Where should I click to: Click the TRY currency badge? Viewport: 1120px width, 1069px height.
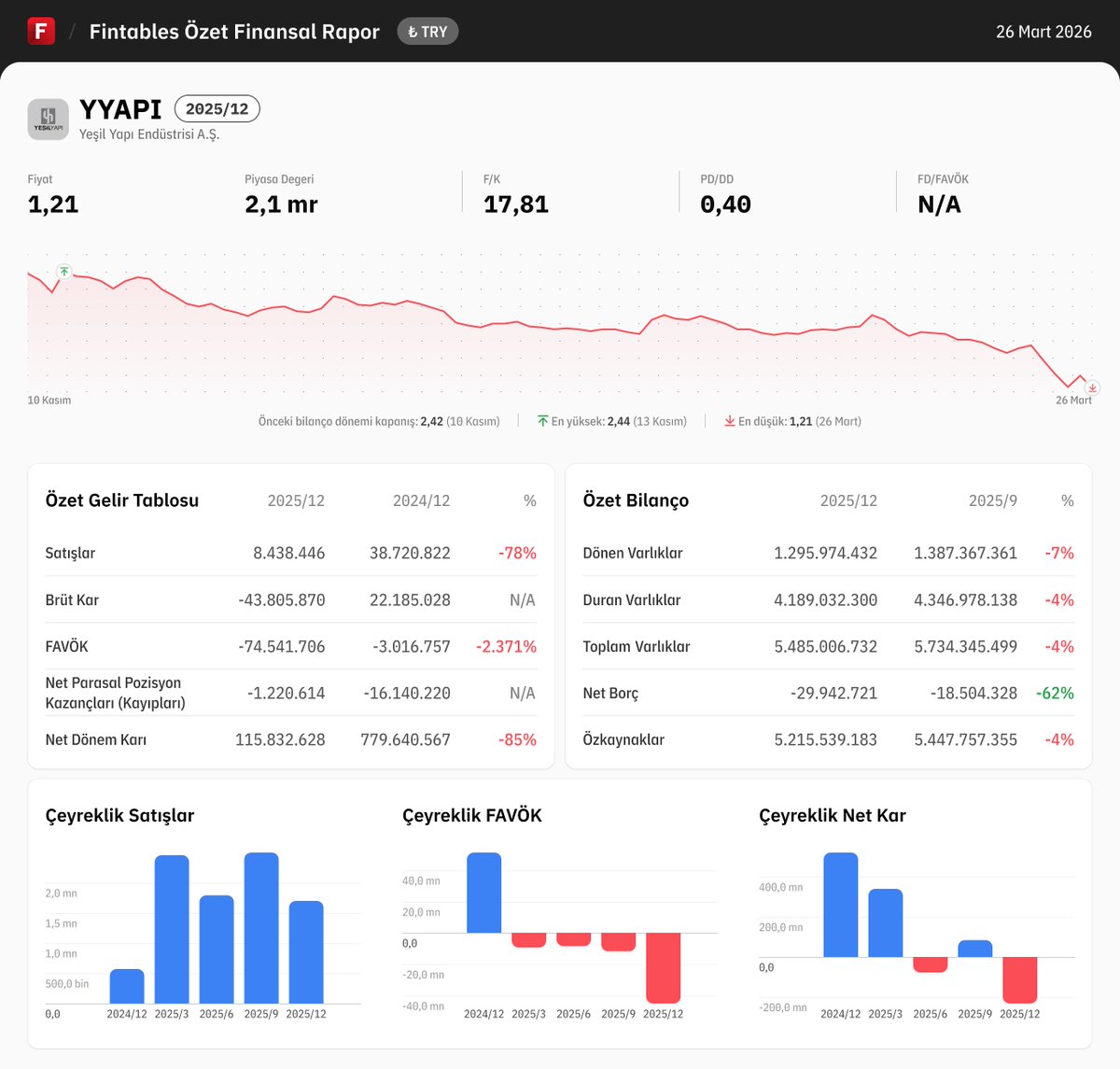427,32
